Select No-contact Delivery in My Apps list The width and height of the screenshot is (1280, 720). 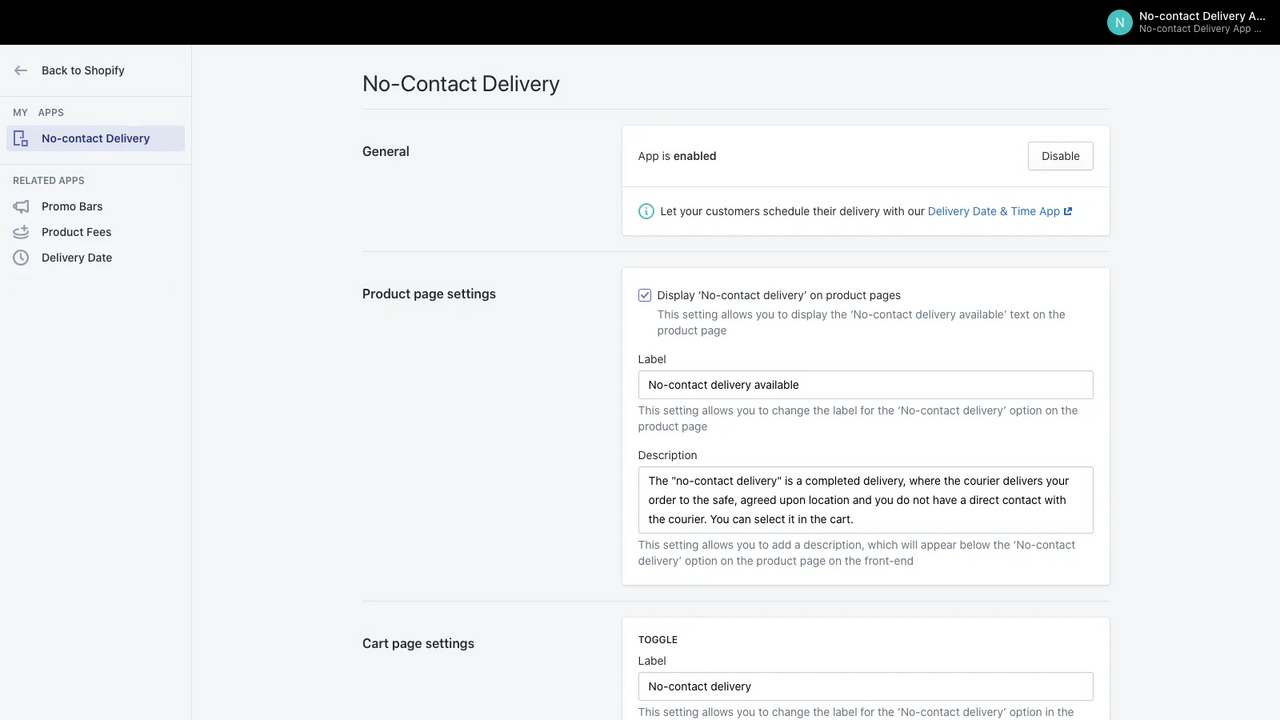[x=96, y=138]
